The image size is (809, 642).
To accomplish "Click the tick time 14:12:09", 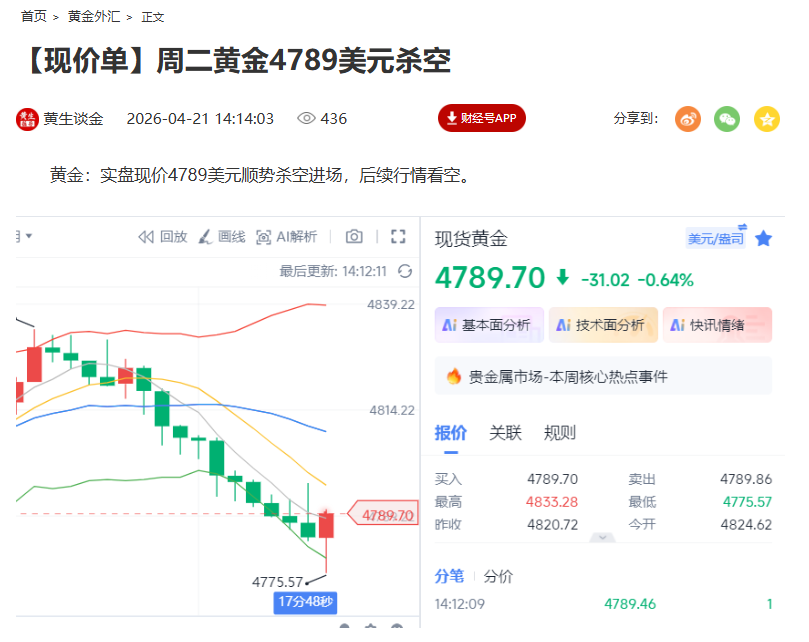I will 460,604.
